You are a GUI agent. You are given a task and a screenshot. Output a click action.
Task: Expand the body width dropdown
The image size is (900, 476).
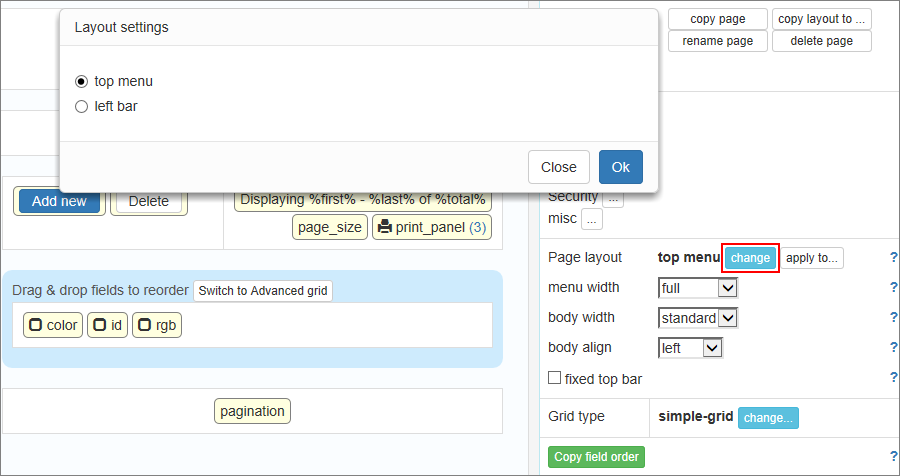pos(698,318)
